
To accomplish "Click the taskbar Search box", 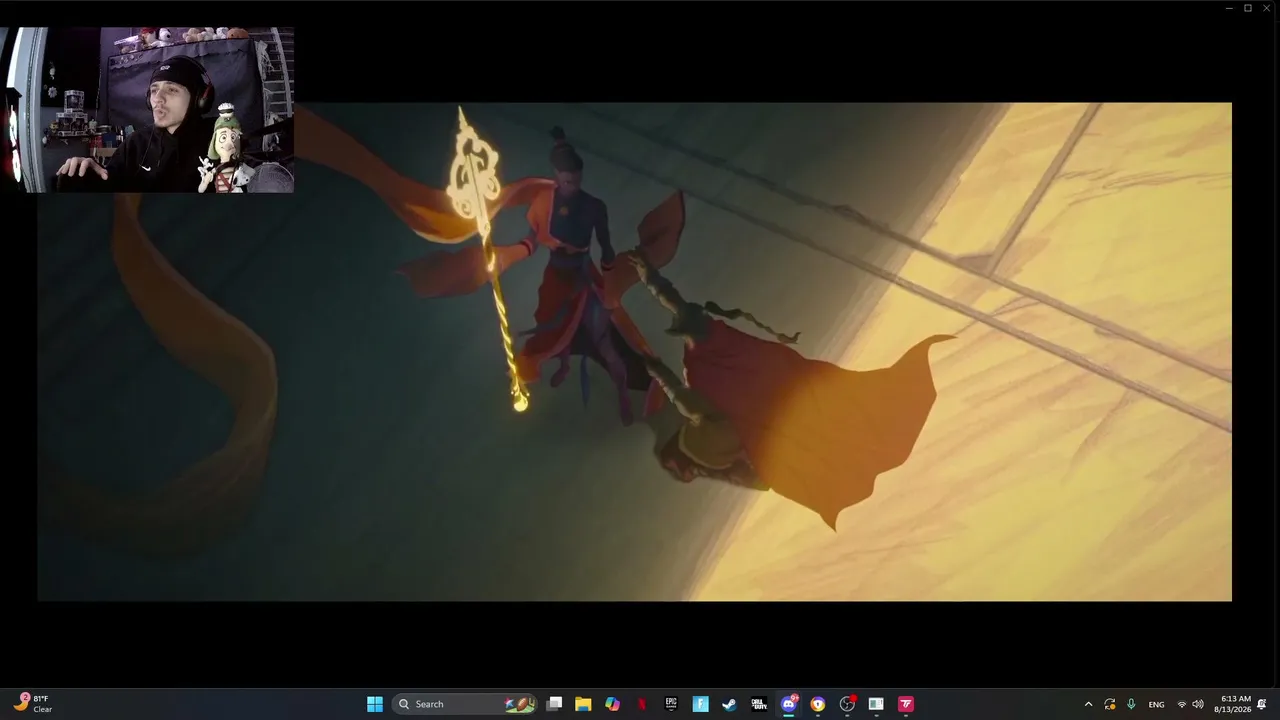I will [466, 704].
